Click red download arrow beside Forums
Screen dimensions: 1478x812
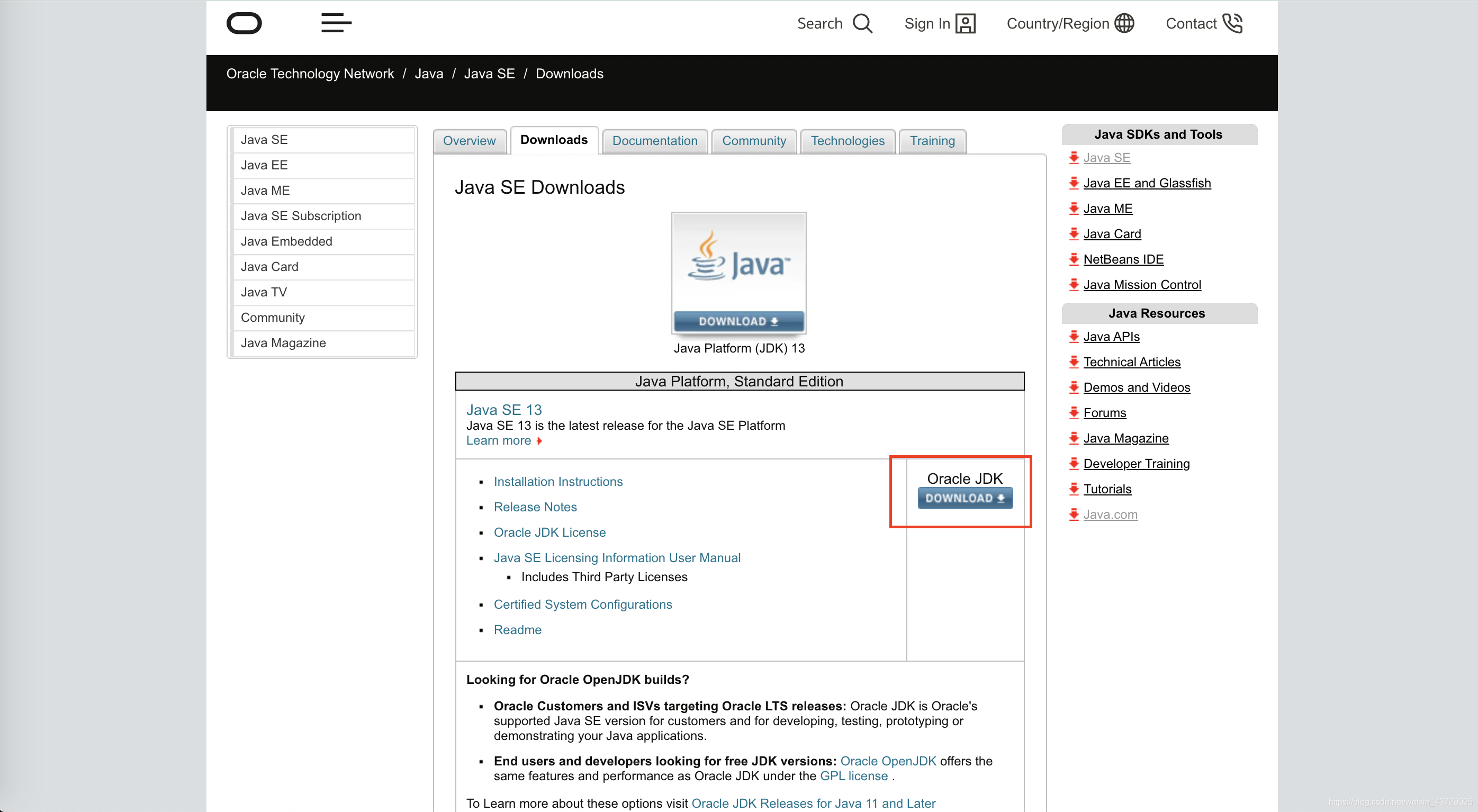[1074, 412]
